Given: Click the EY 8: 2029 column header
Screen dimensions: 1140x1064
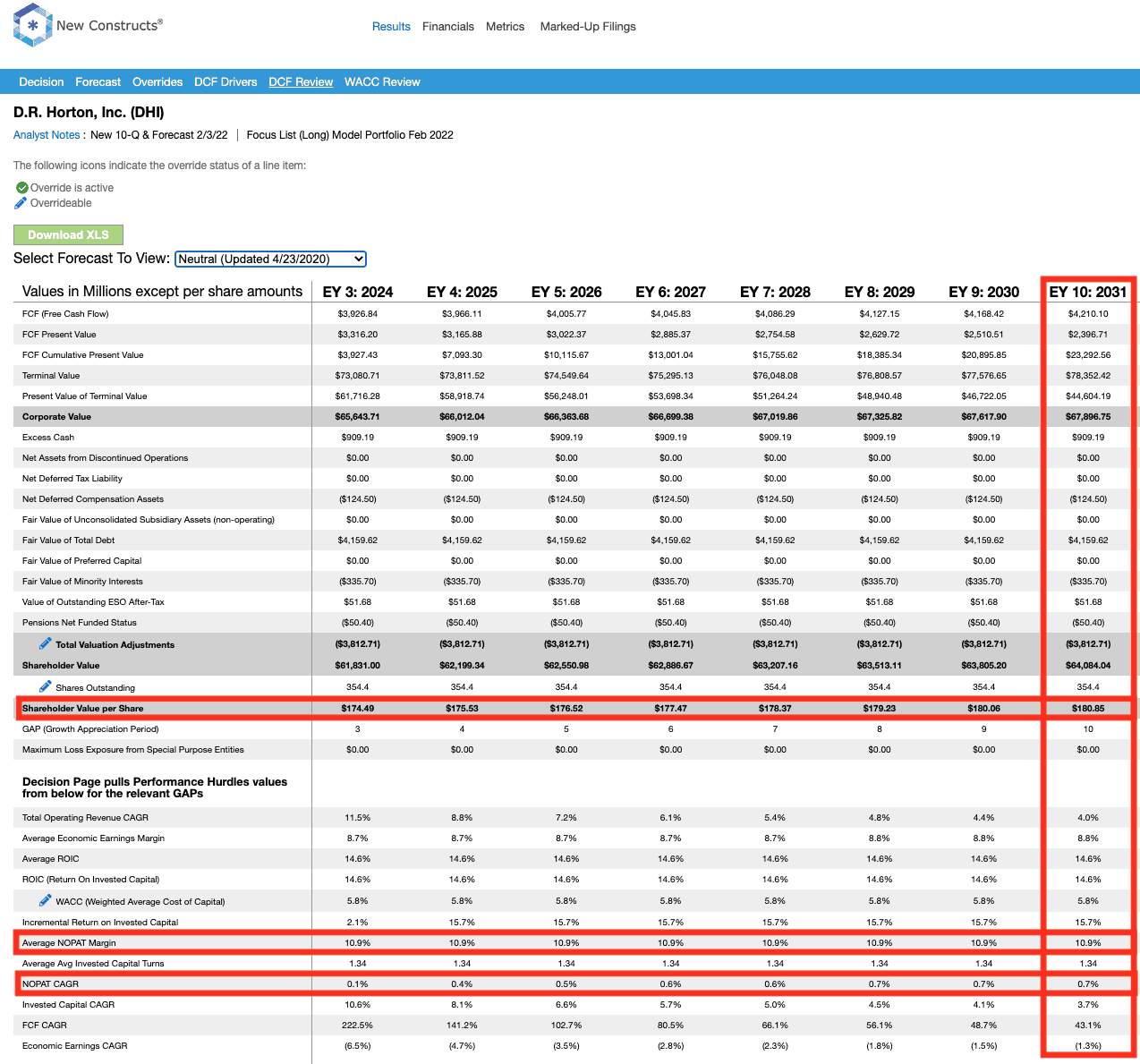Looking at the screenshot, I should click(x=880, y=292).
